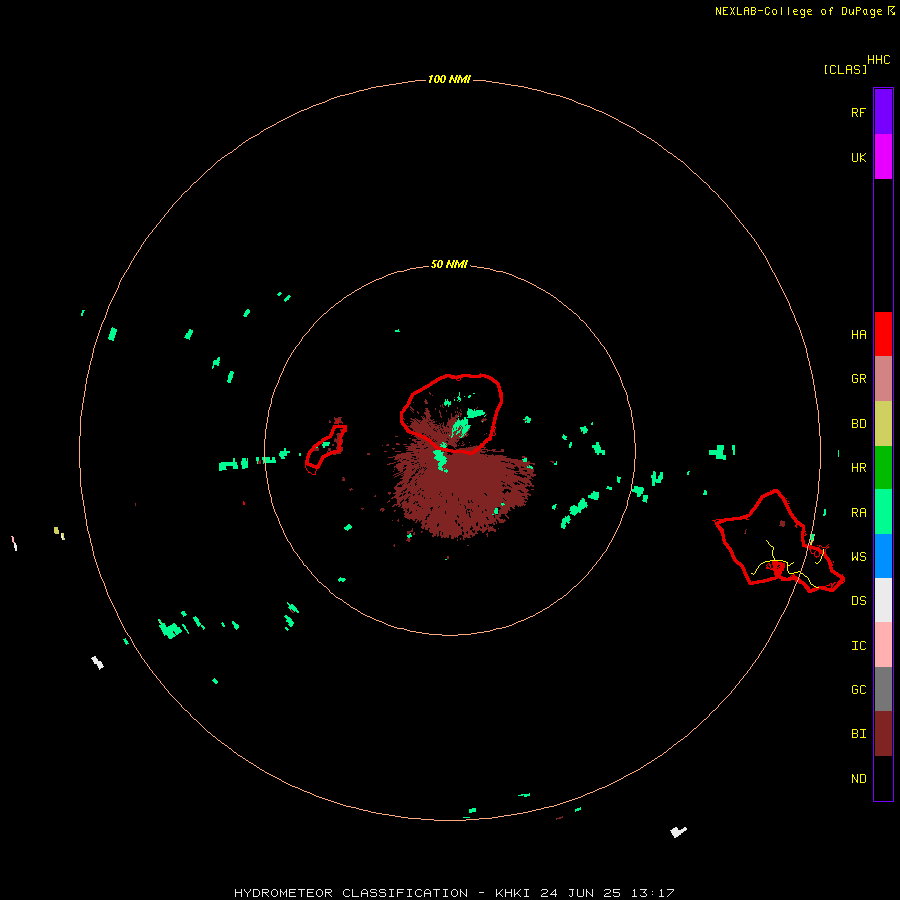Click the DS legend label
The image size is (900, 900).
(858, 600)
